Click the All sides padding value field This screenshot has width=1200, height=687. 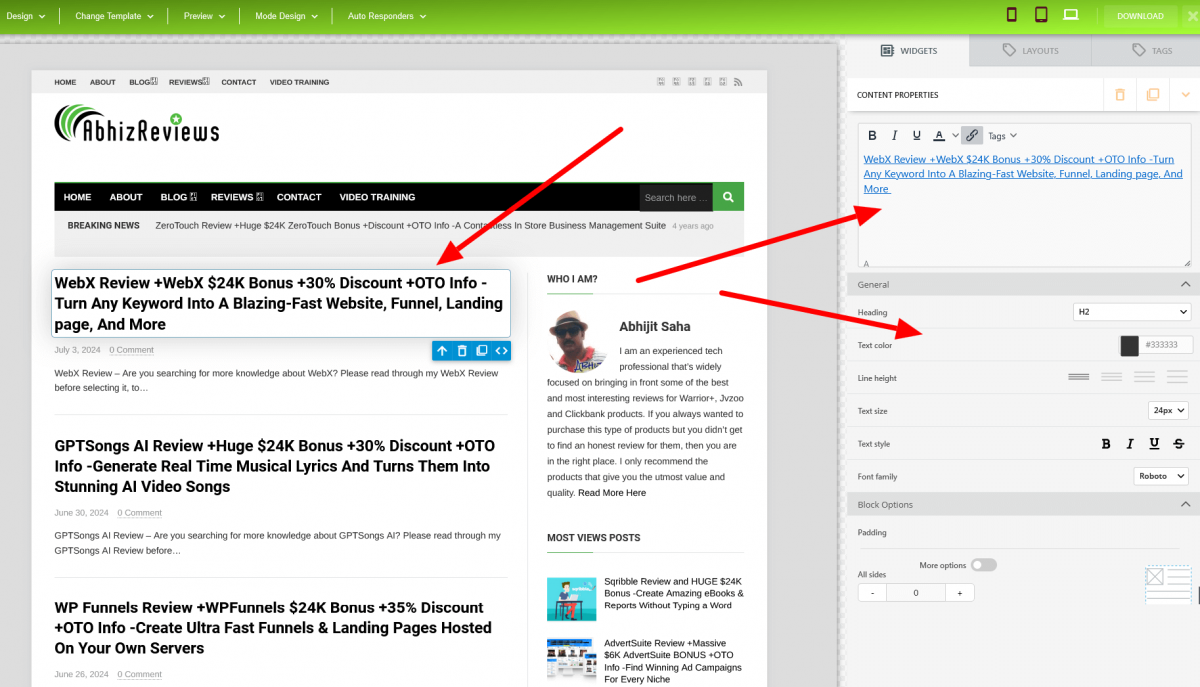[x=916, y=593]
